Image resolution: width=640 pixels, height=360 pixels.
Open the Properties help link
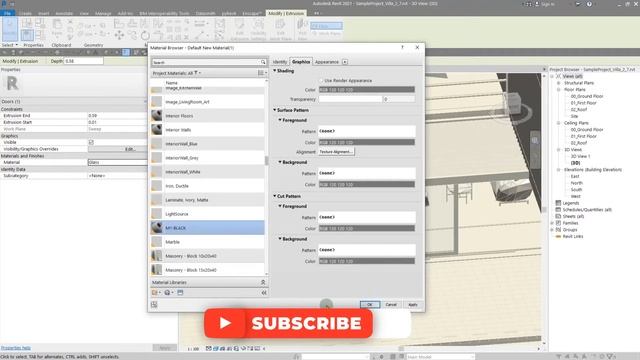[16, 348]
